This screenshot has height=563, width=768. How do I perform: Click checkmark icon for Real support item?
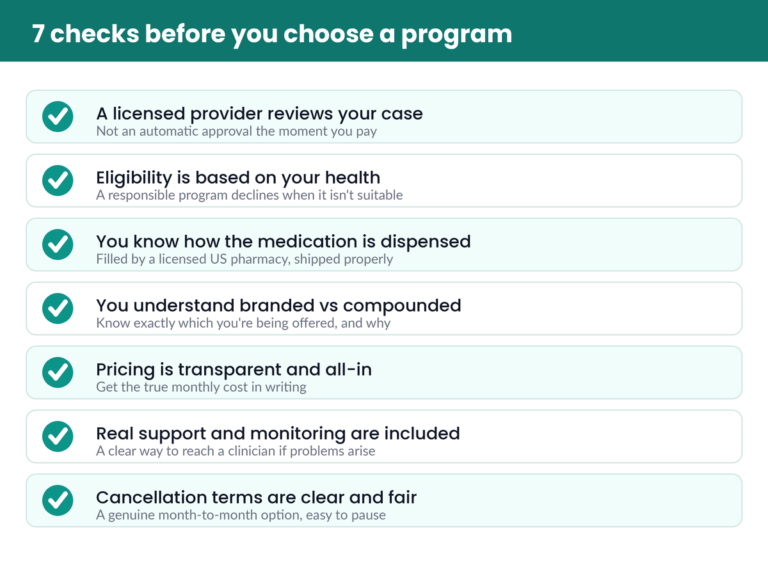pos(58,436)
